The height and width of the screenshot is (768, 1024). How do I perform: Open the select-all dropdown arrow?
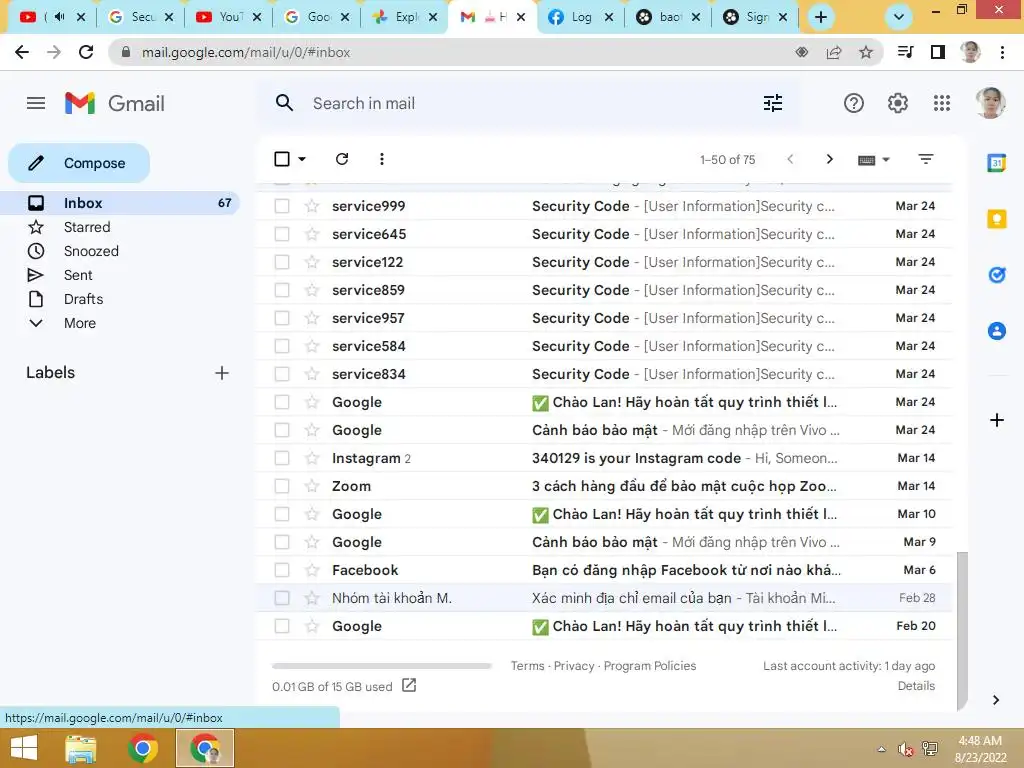click(302, 159)
